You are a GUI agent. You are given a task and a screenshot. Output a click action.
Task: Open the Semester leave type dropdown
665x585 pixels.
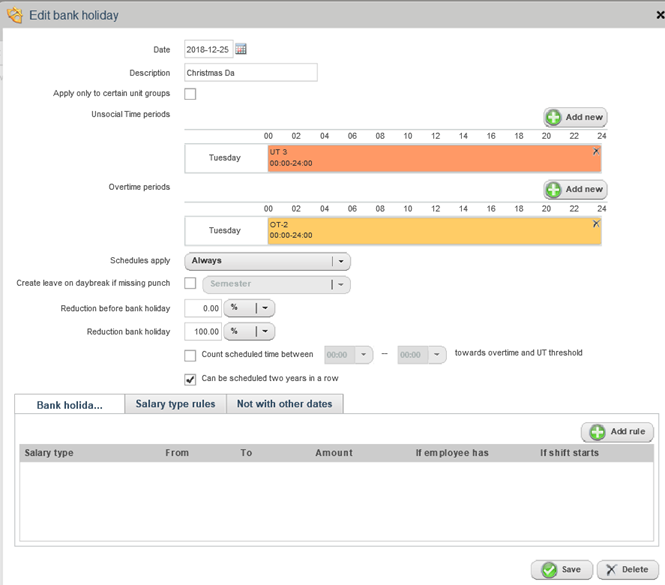point(277,285)
